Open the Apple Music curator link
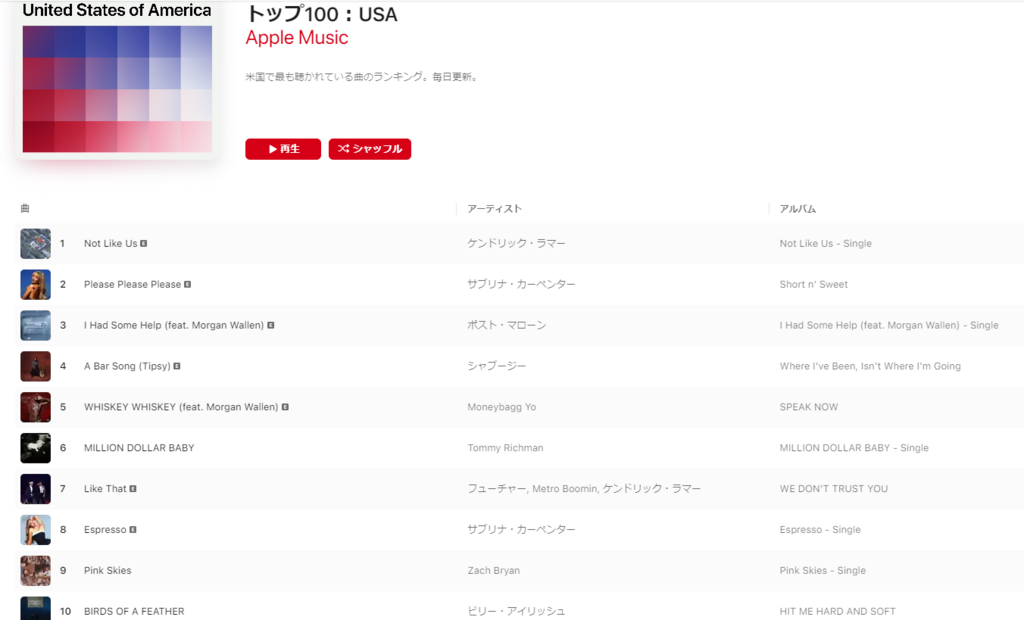 coord(297,38)
